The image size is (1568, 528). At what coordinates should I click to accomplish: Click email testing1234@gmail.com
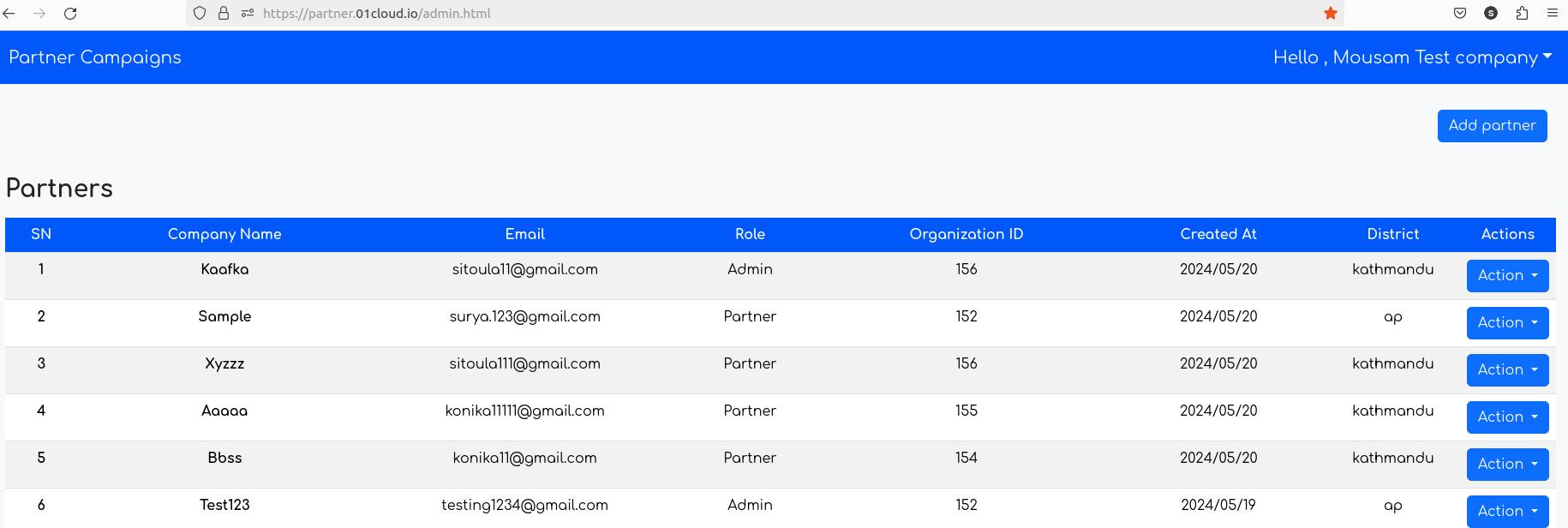[x=525, y=505]
